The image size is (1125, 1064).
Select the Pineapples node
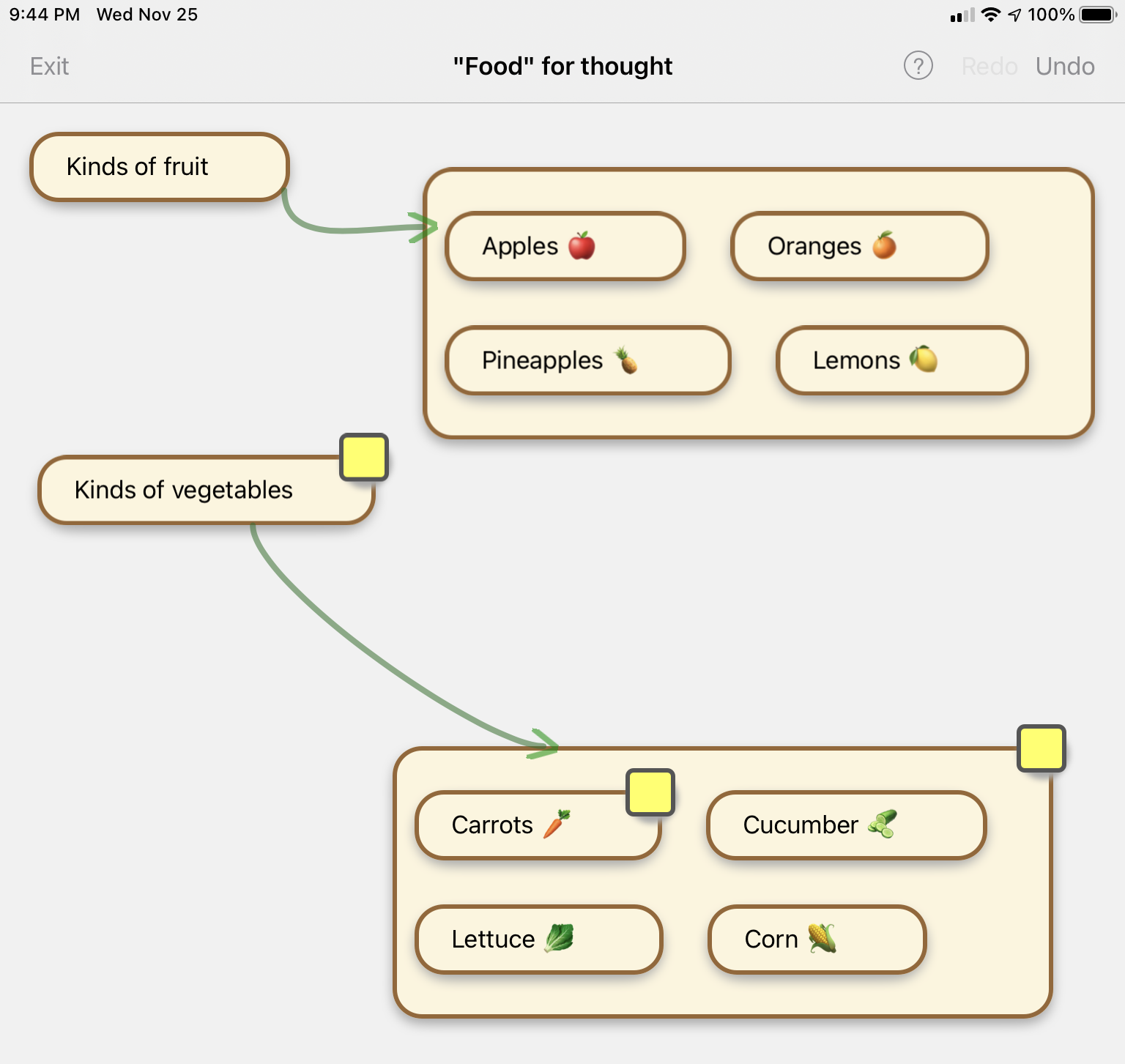click(587, 360)
